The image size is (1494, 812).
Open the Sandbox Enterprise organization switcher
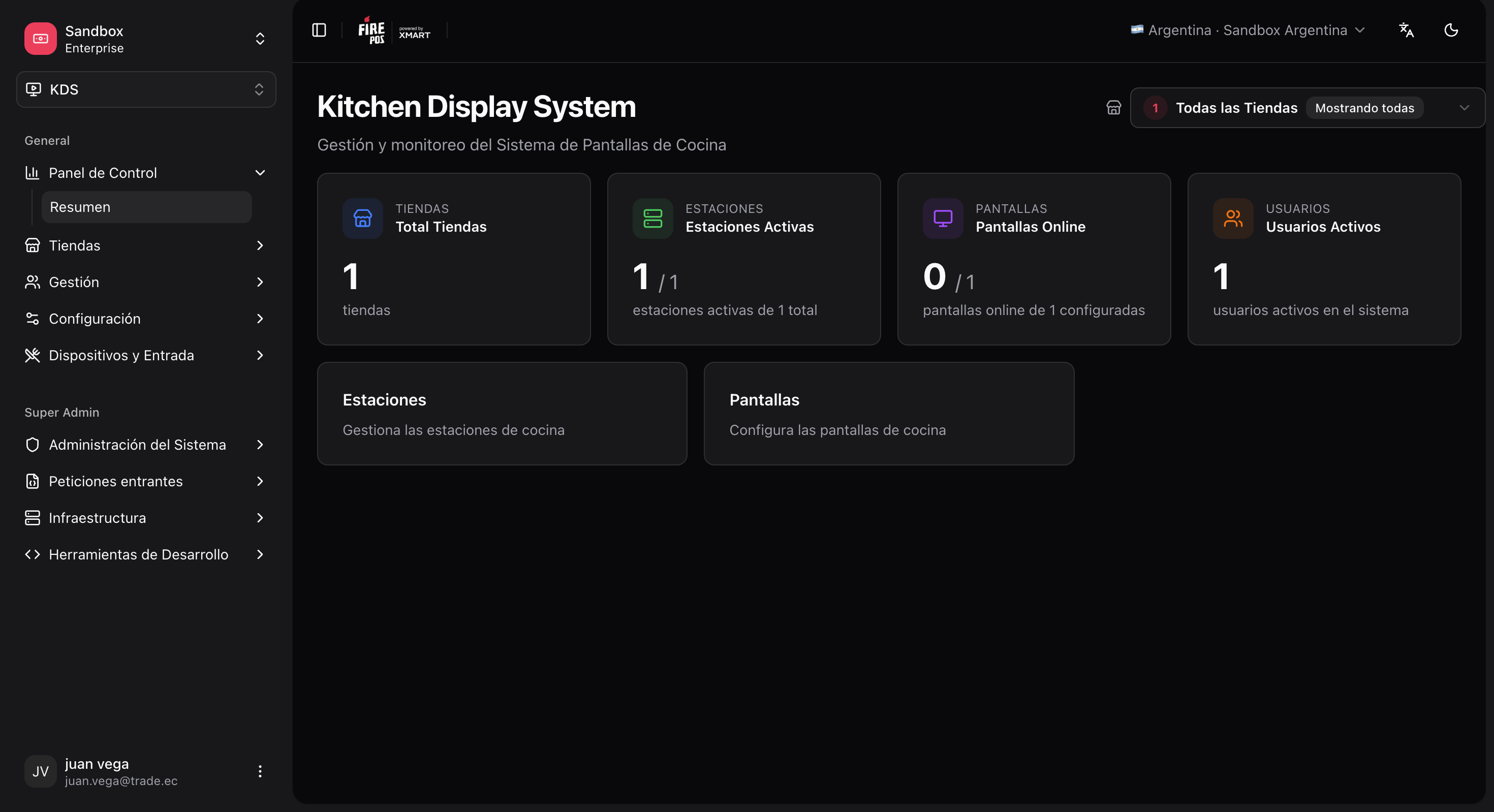146,39
